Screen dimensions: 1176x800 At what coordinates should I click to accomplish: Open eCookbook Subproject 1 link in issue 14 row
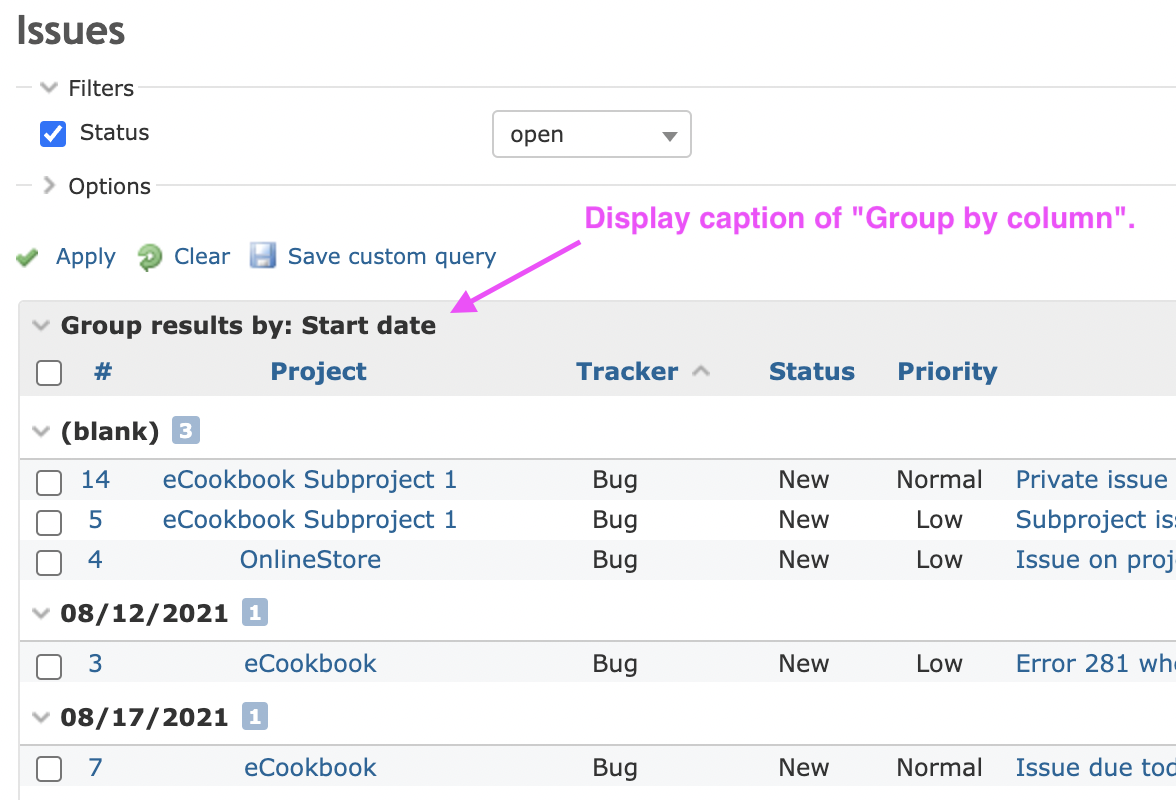click(x=310, y=479)
